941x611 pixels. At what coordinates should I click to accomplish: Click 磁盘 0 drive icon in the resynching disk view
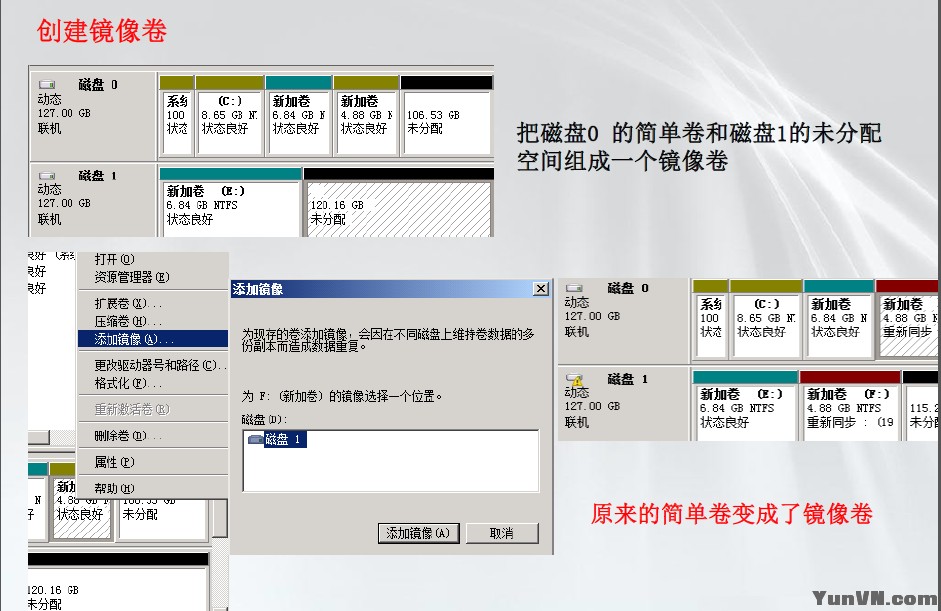(574, 288)
